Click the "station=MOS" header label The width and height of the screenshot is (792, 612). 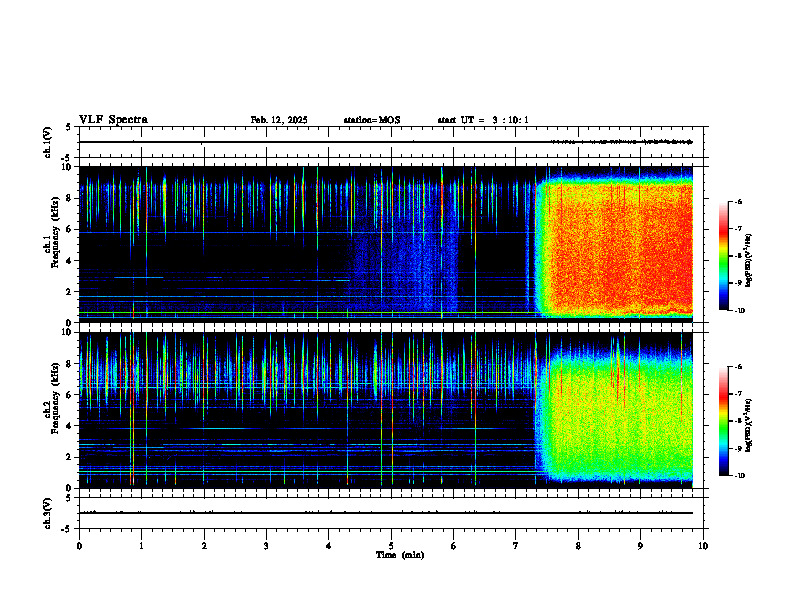372,120
